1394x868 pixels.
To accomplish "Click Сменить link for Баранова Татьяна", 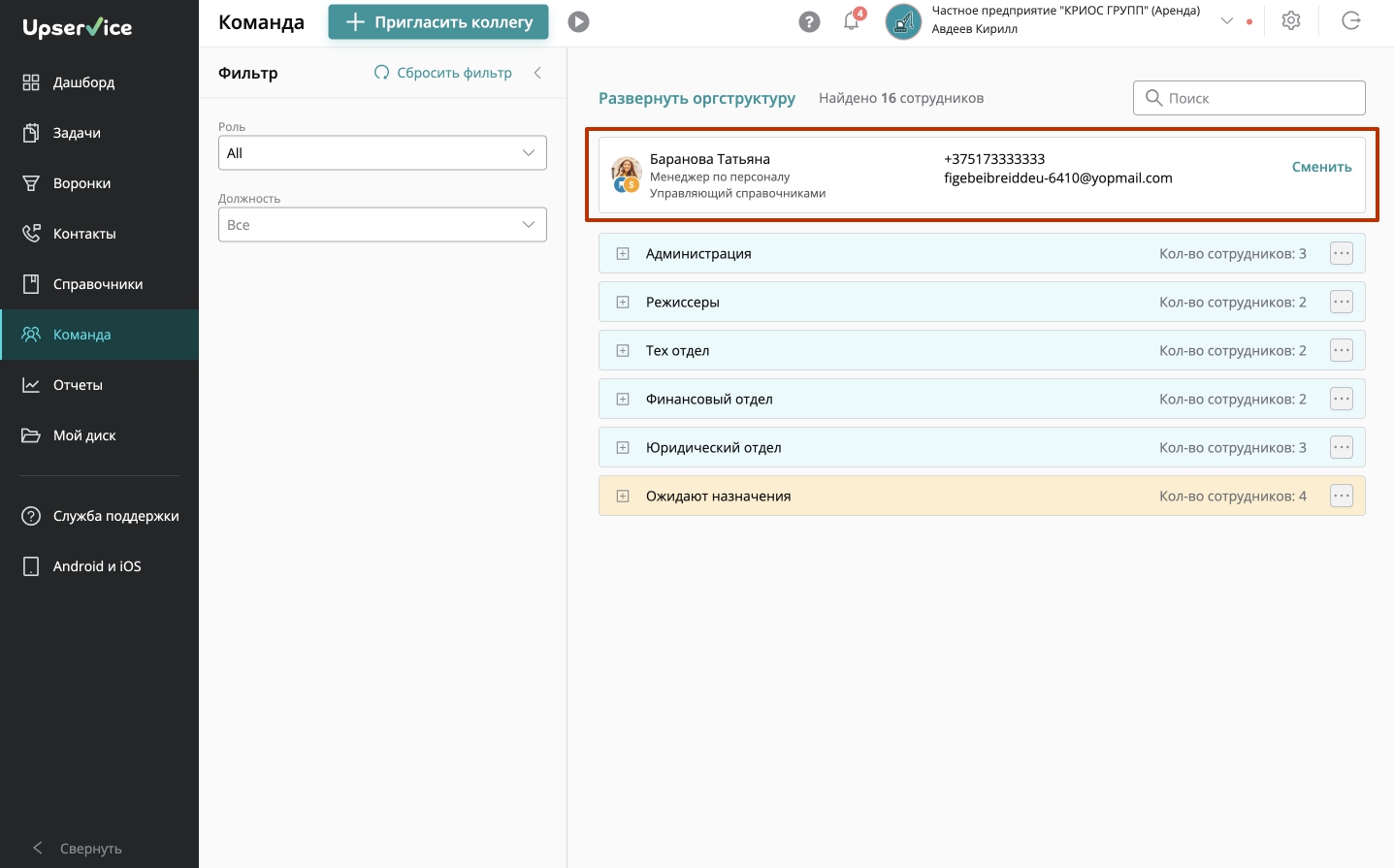I will [x=1321, y=167].
